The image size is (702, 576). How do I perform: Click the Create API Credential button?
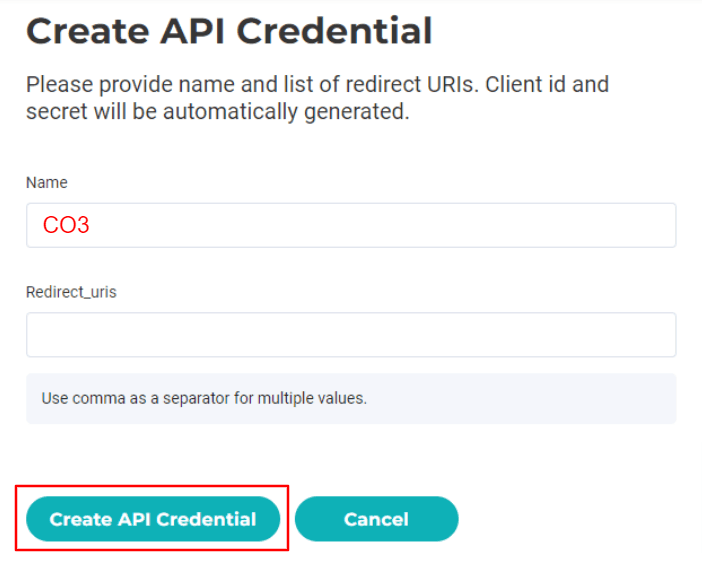pos(153,519)
